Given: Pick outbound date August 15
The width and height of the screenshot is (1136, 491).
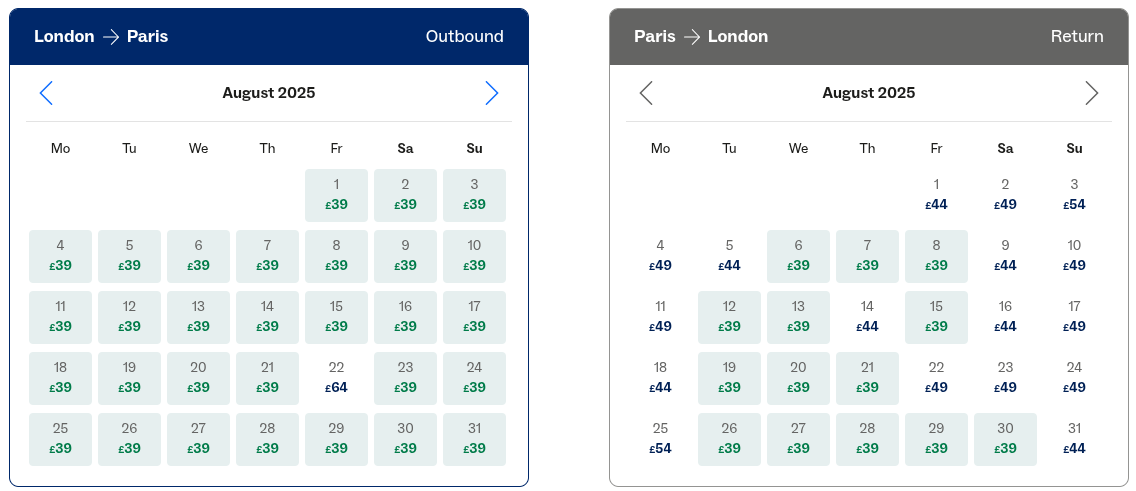Looking at the screenshot, I should (x=336, y=317).
